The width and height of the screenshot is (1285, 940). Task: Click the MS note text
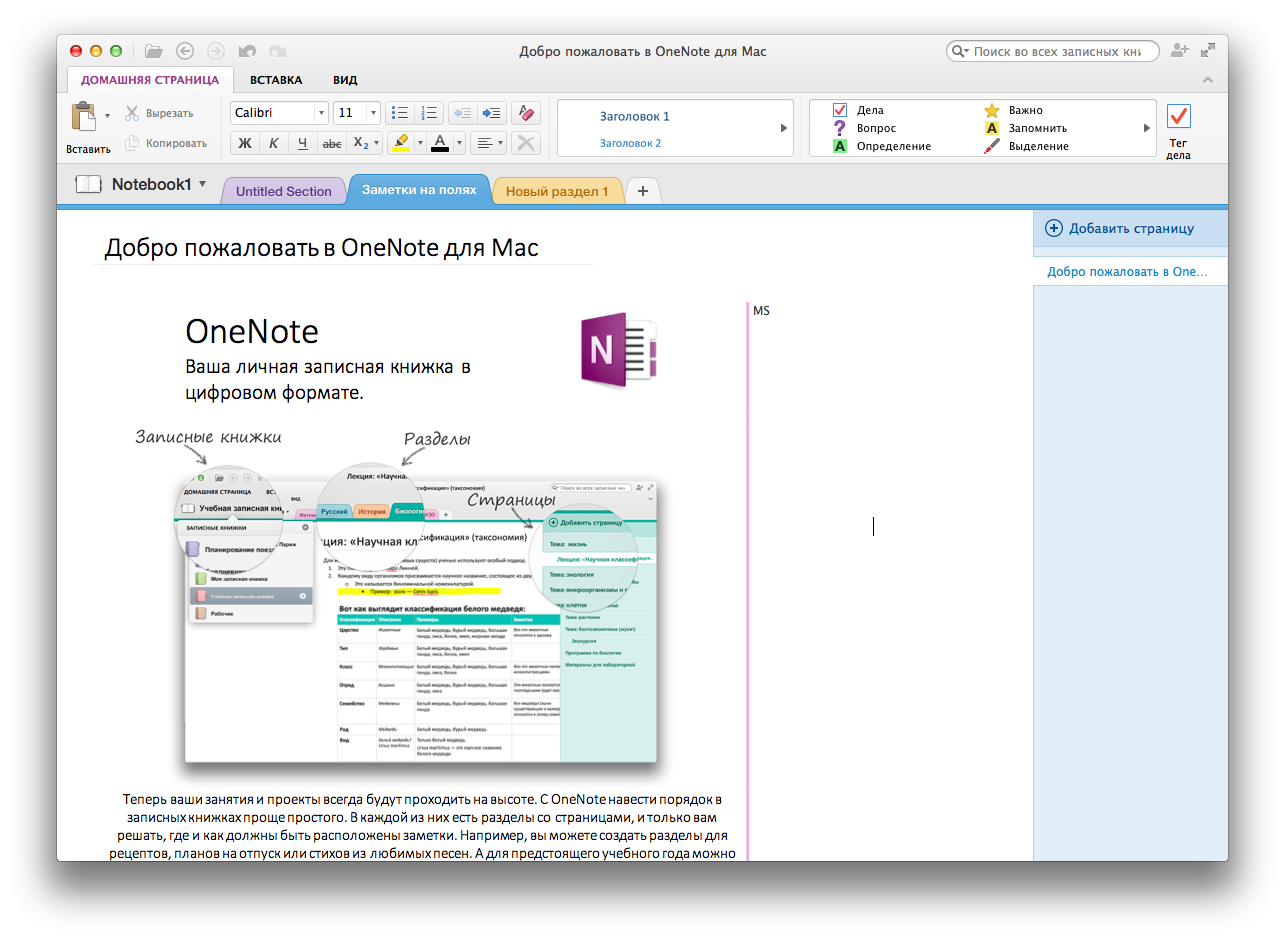(761, 311)
